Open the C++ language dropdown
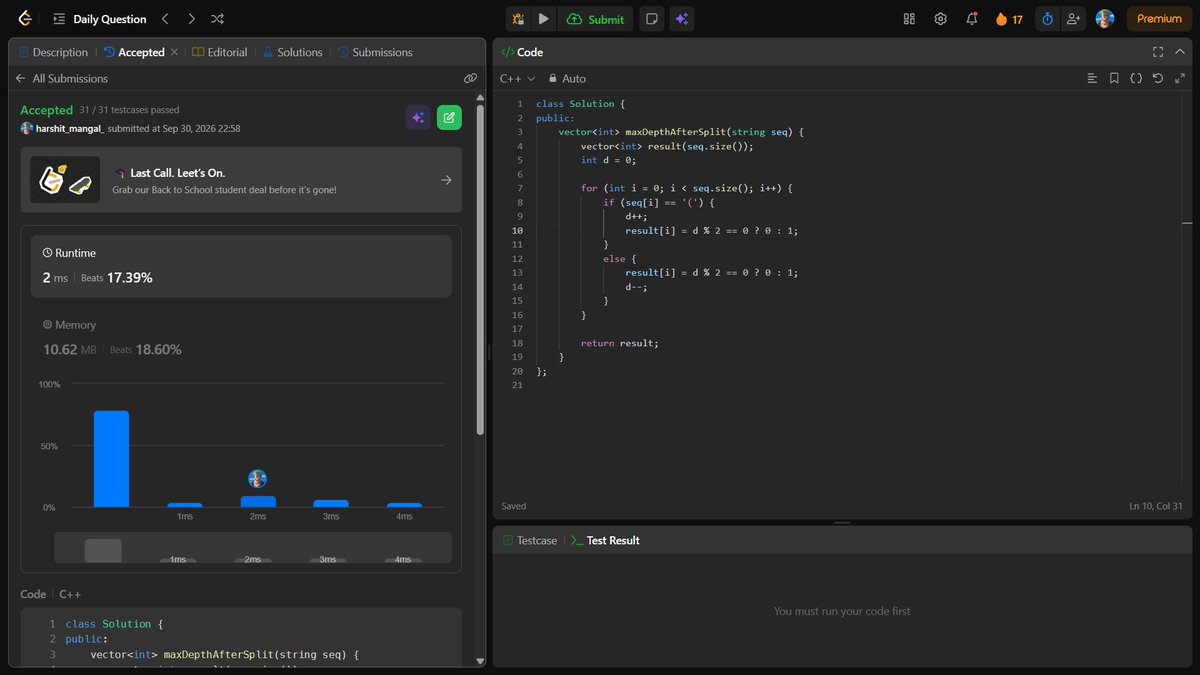The width and height of the screenshot is (1200, 675). coord(517,78)
